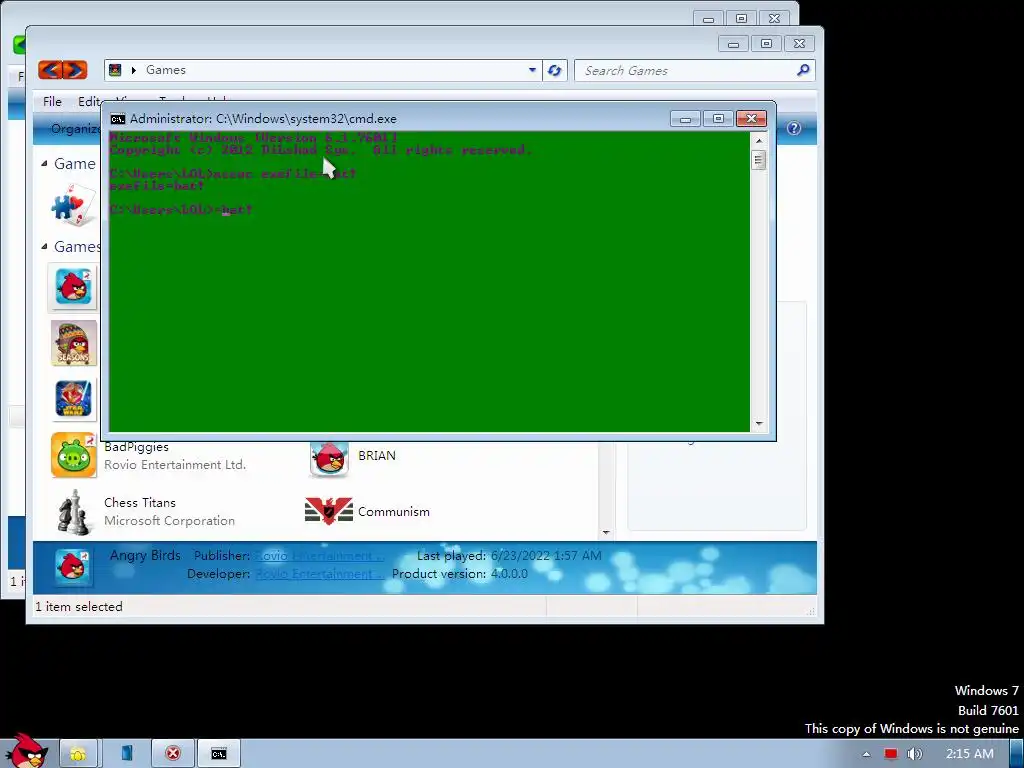Select the BadPiggies game icon
Image resolution: width=1024 pixels, height=768 pixels.
pyautogui.click(x=73, y=455)
